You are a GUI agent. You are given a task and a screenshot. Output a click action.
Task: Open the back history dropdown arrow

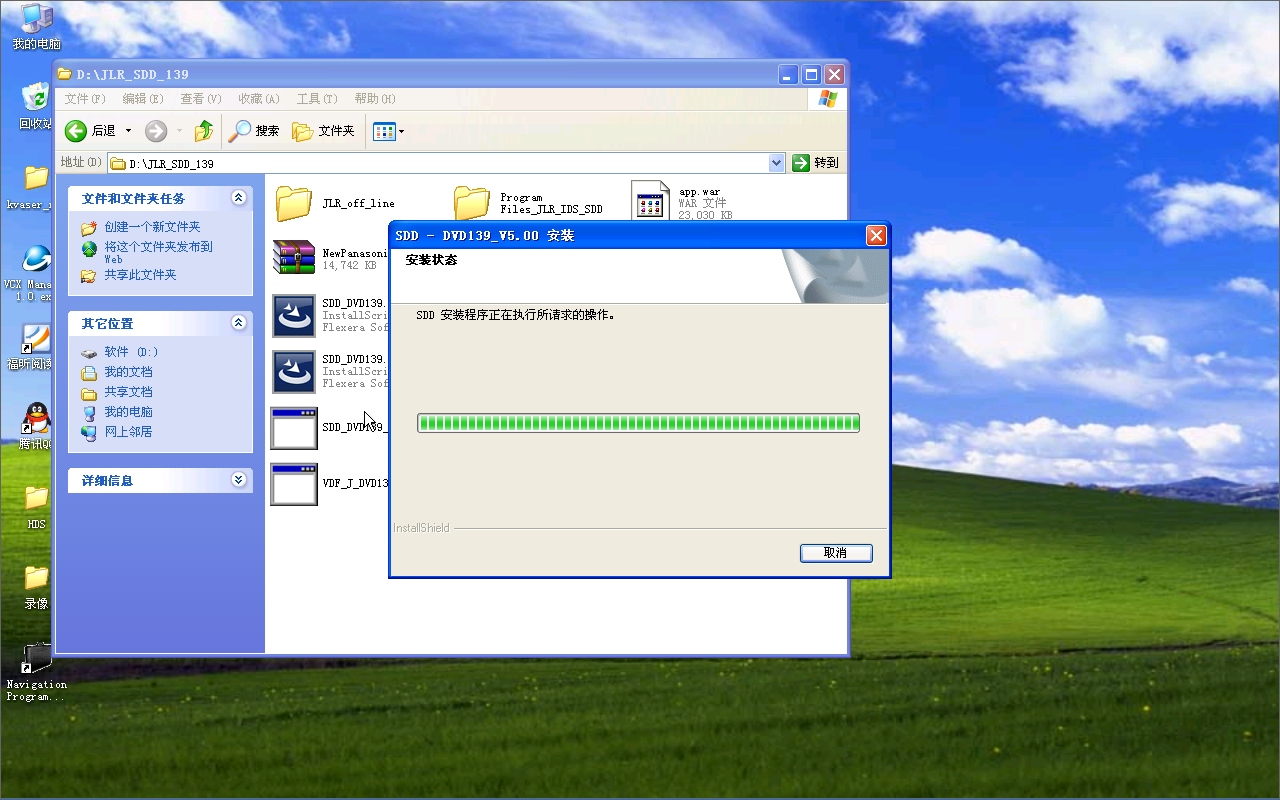128,131
